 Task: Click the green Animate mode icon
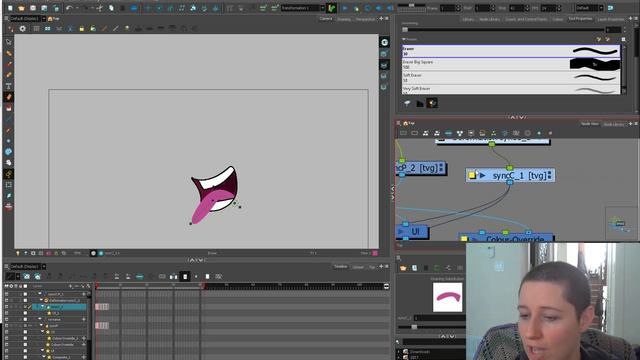tap(331, 8)
